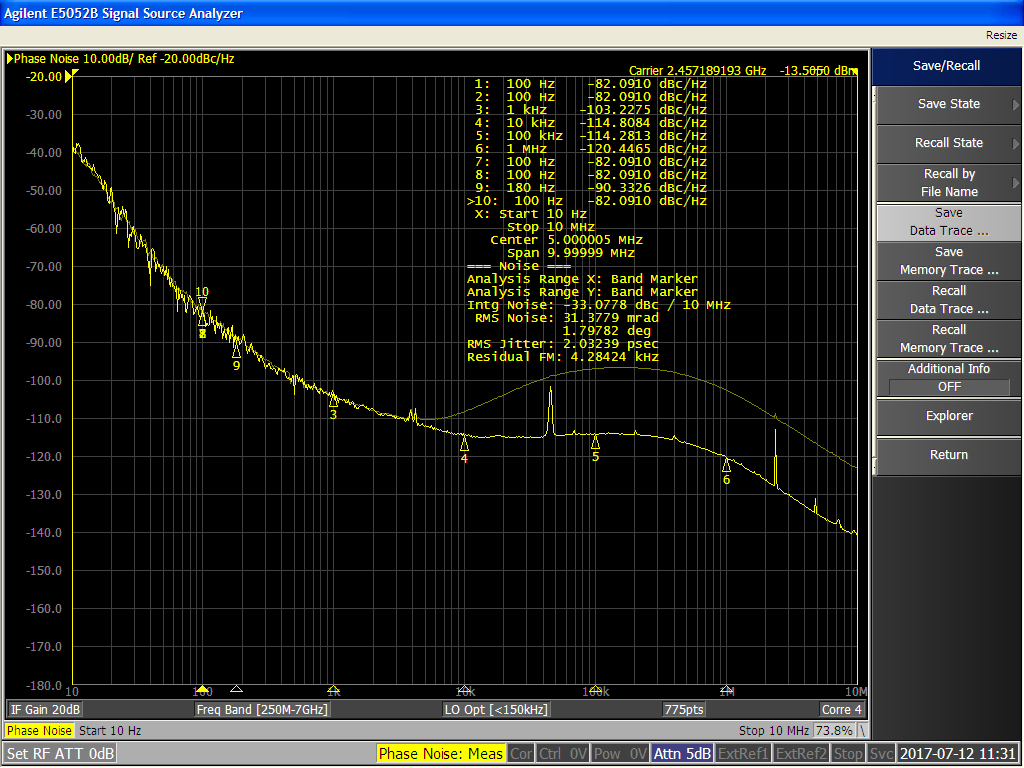Click the Pow 0V status indicator
Viewport: 1024px width, 768px height.
click(620, 754)
